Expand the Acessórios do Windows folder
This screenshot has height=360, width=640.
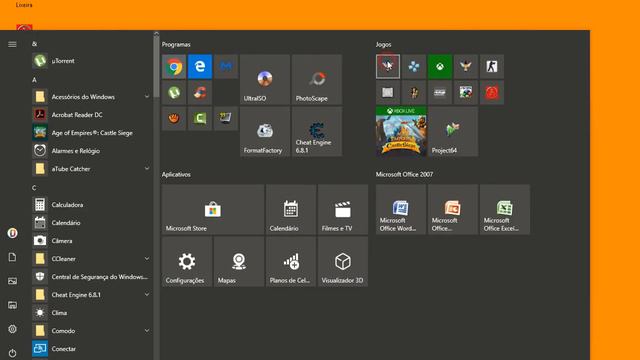click(91, 97)
